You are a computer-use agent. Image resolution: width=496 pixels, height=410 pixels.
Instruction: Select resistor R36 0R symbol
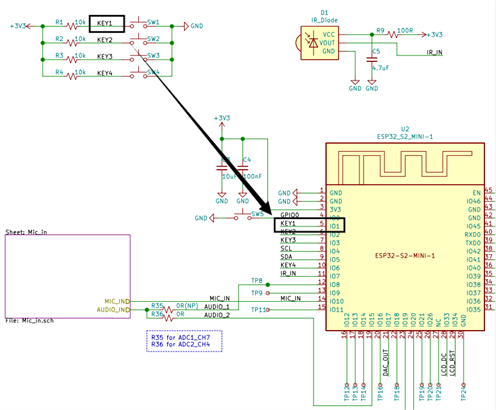pos(168,318)
